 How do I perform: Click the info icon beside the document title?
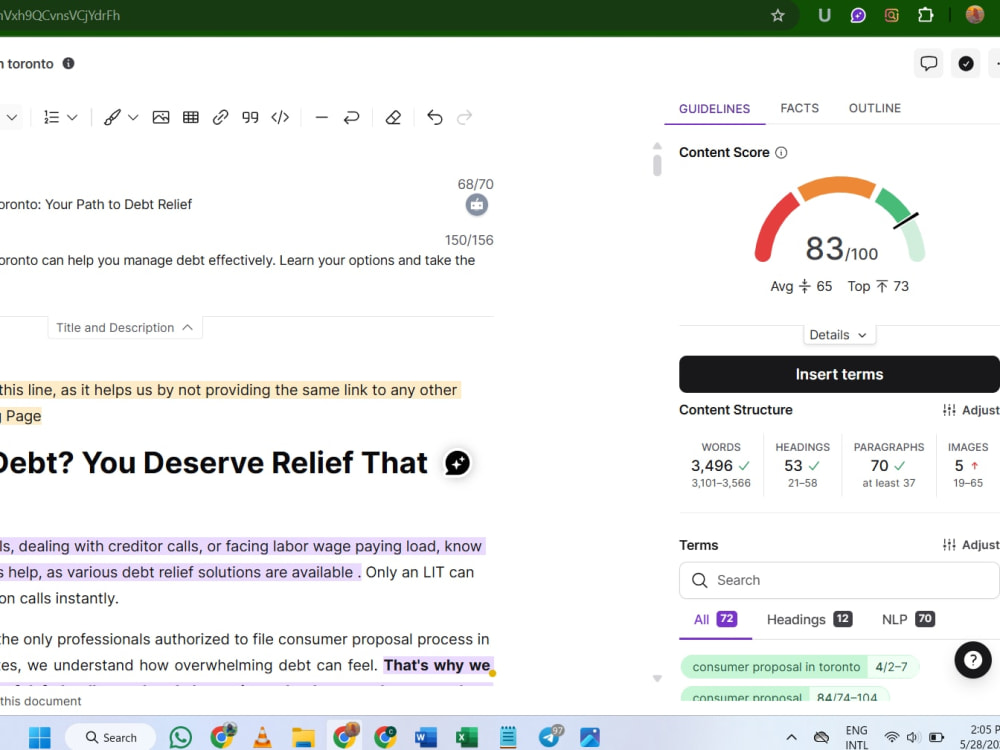click(x=68, y=63)
